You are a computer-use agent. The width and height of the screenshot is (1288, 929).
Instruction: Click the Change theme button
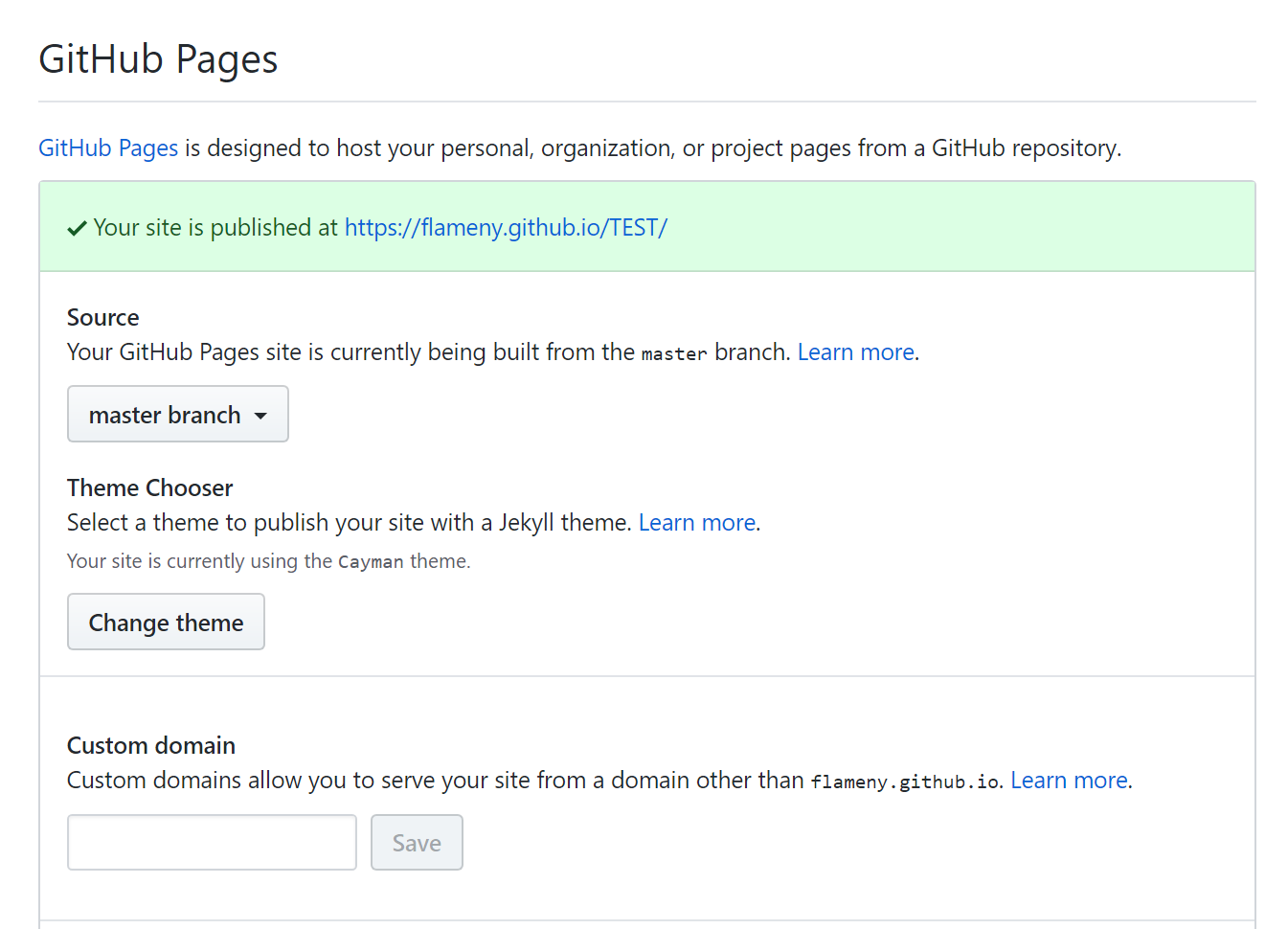click(166, 622)
